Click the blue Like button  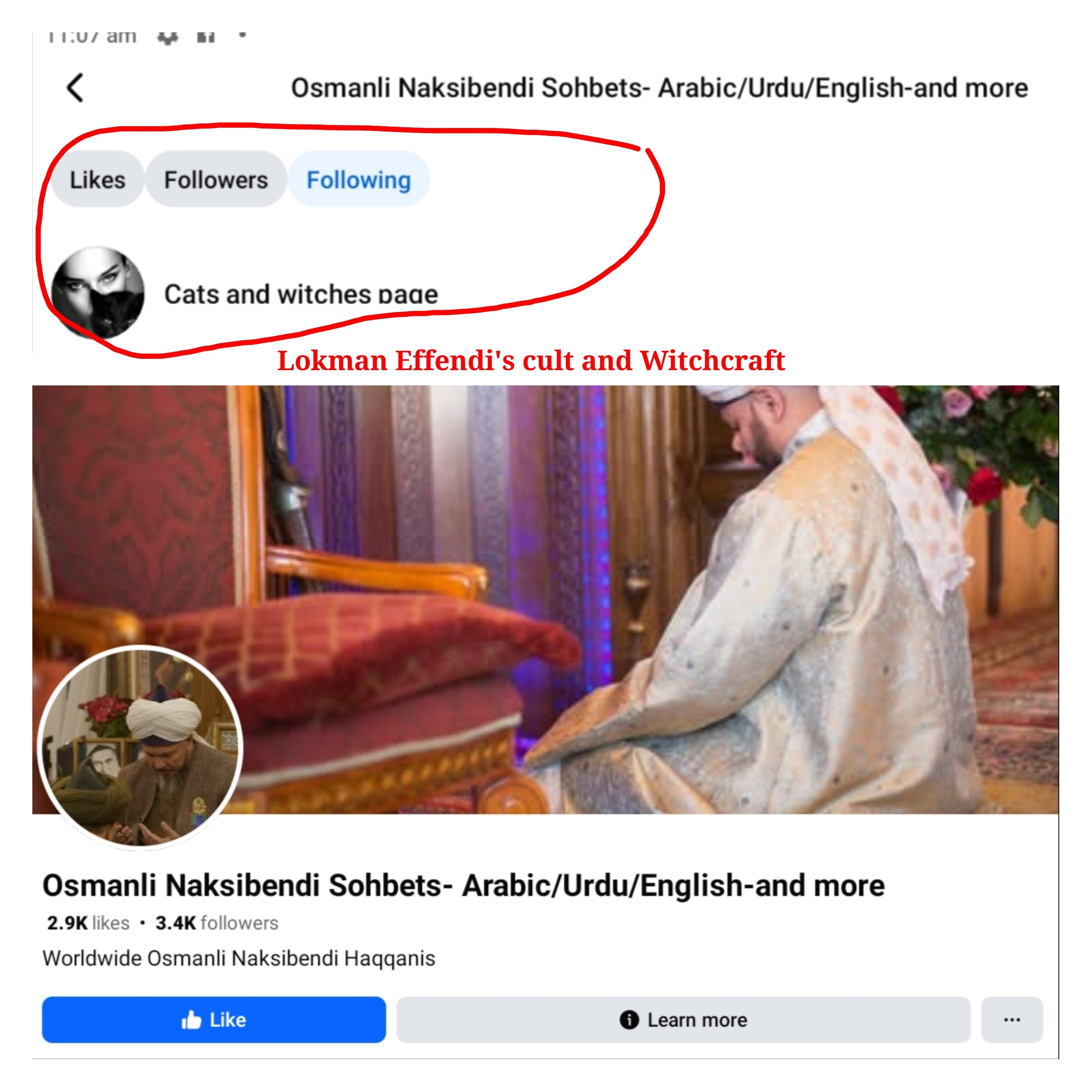(214, 1019)
